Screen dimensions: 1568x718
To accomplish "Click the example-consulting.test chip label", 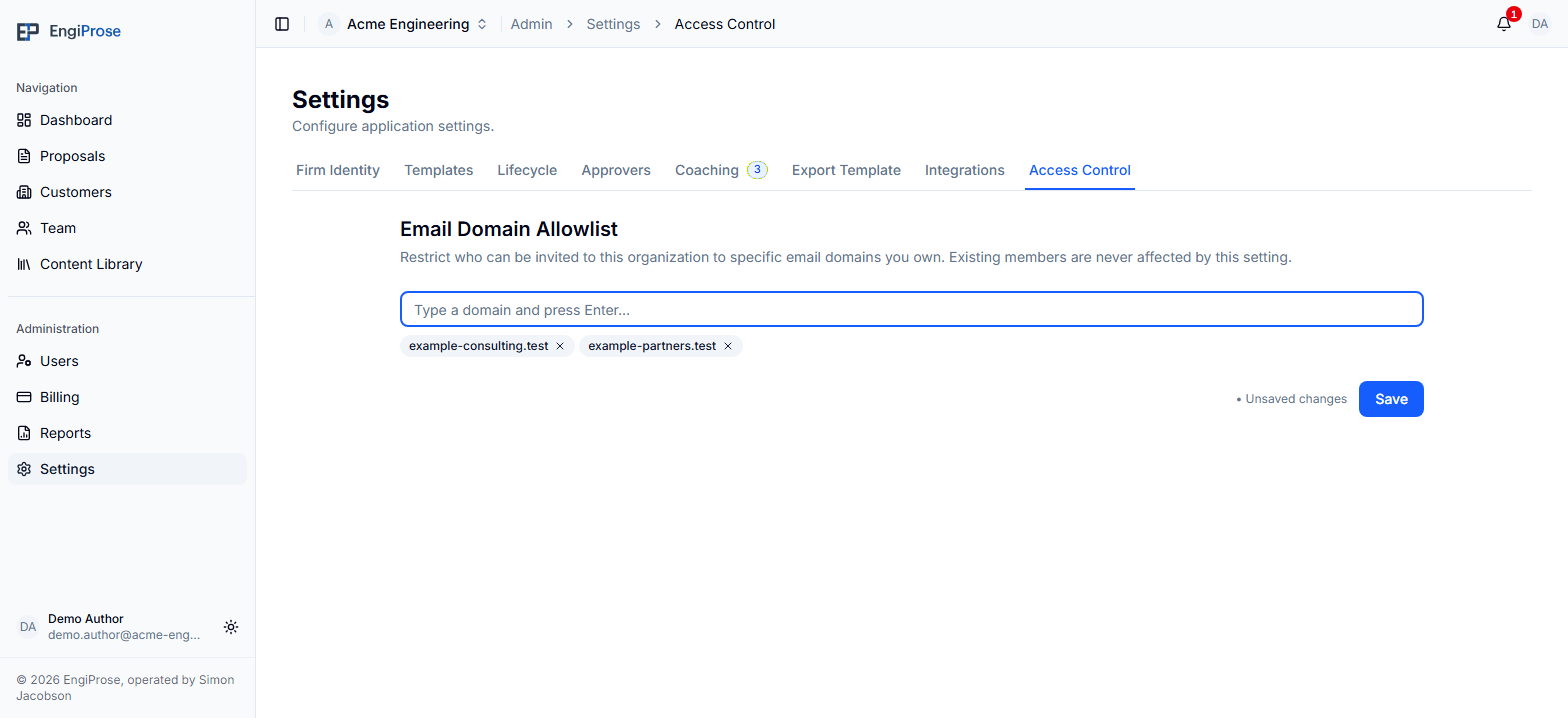I will click(479, 346).
